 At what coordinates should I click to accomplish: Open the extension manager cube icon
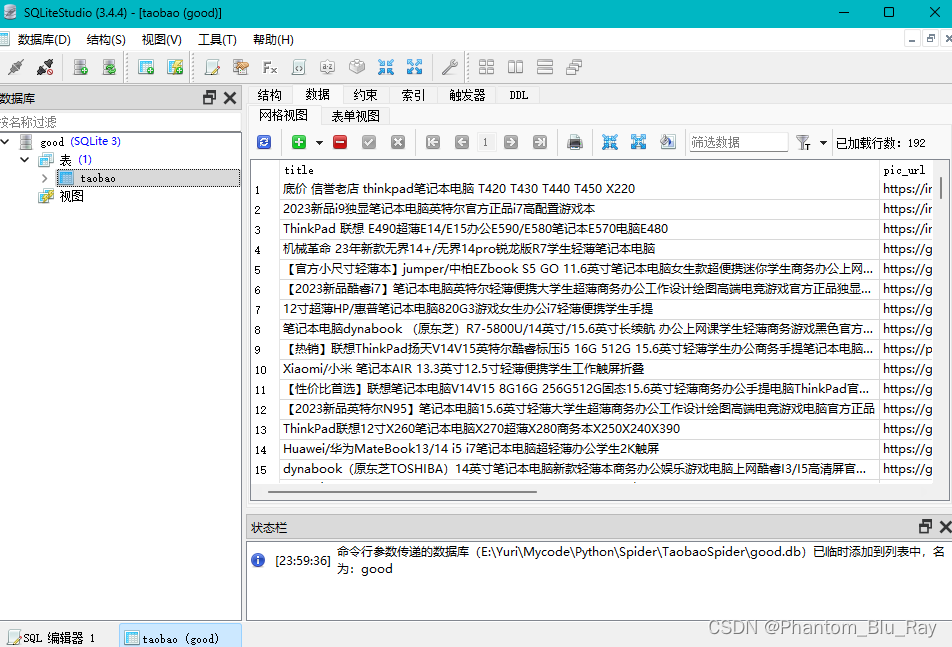click(x=357, y=67)
